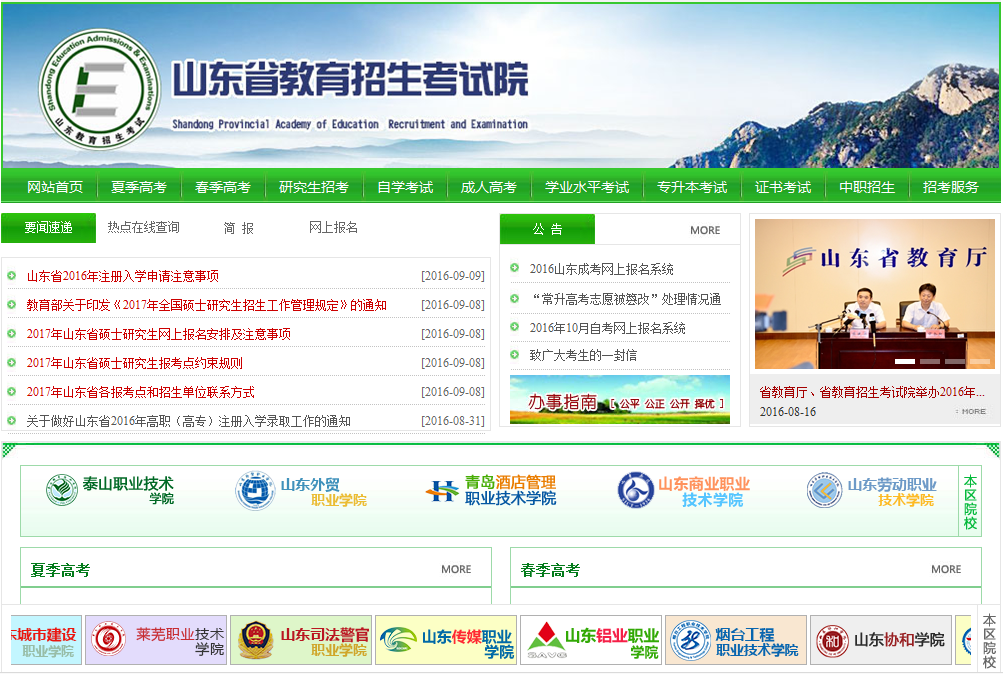This screenshot has height=674, width=1003.
Task: Select the 公告 tab header
Action: tap(548, 229)
